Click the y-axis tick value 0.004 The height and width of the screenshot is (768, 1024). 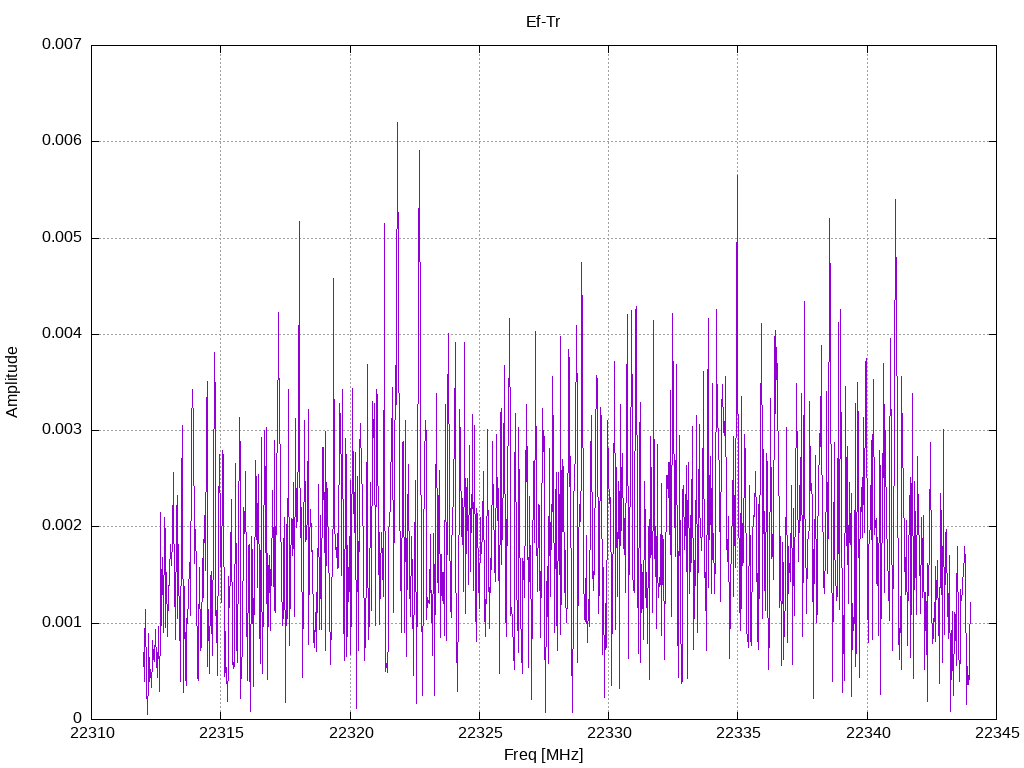click(x=62, y=333)
